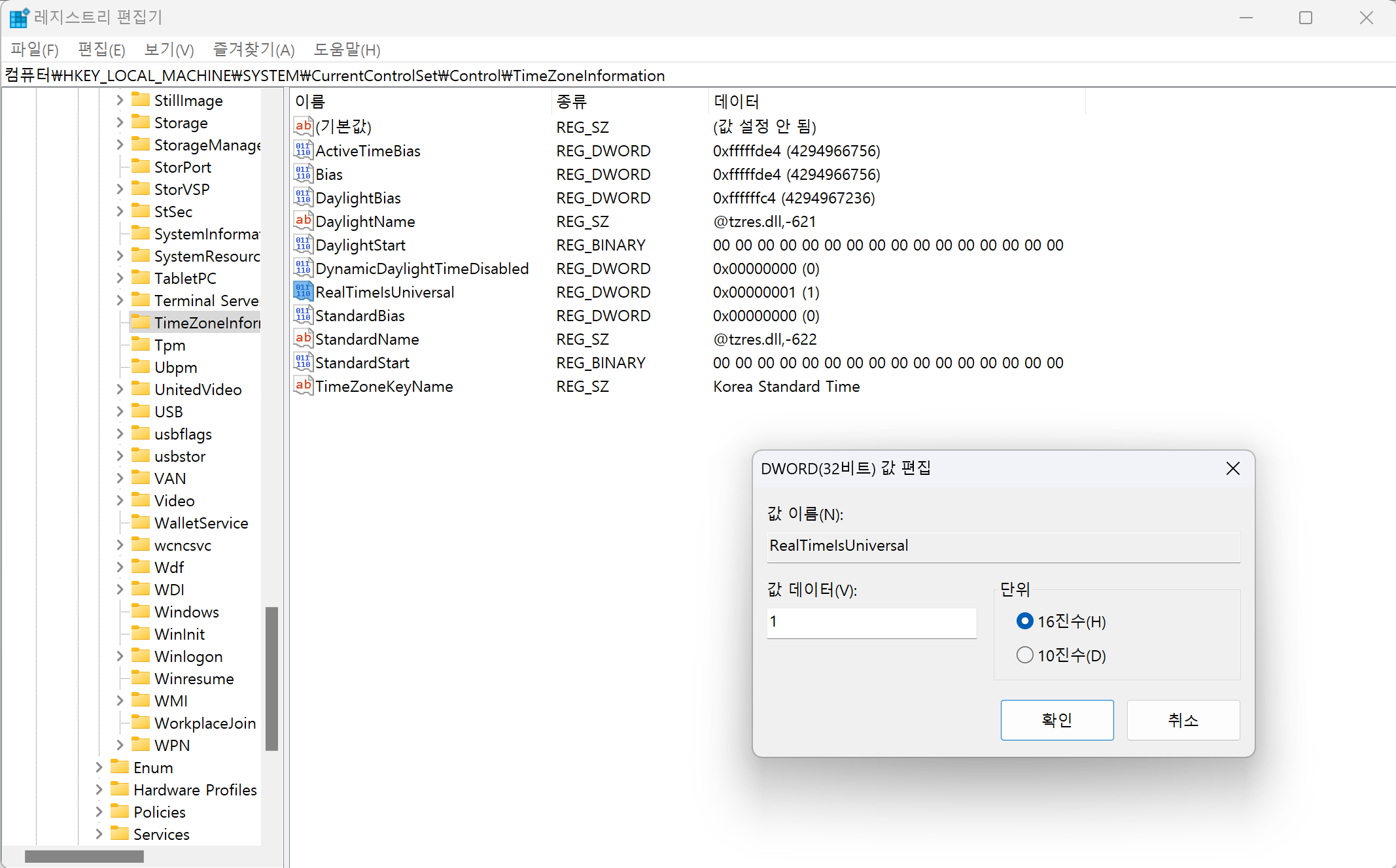Viewport: 1396px width, 868px height.
Task: Expand the USB key in the tree
Action: [120, 411]
